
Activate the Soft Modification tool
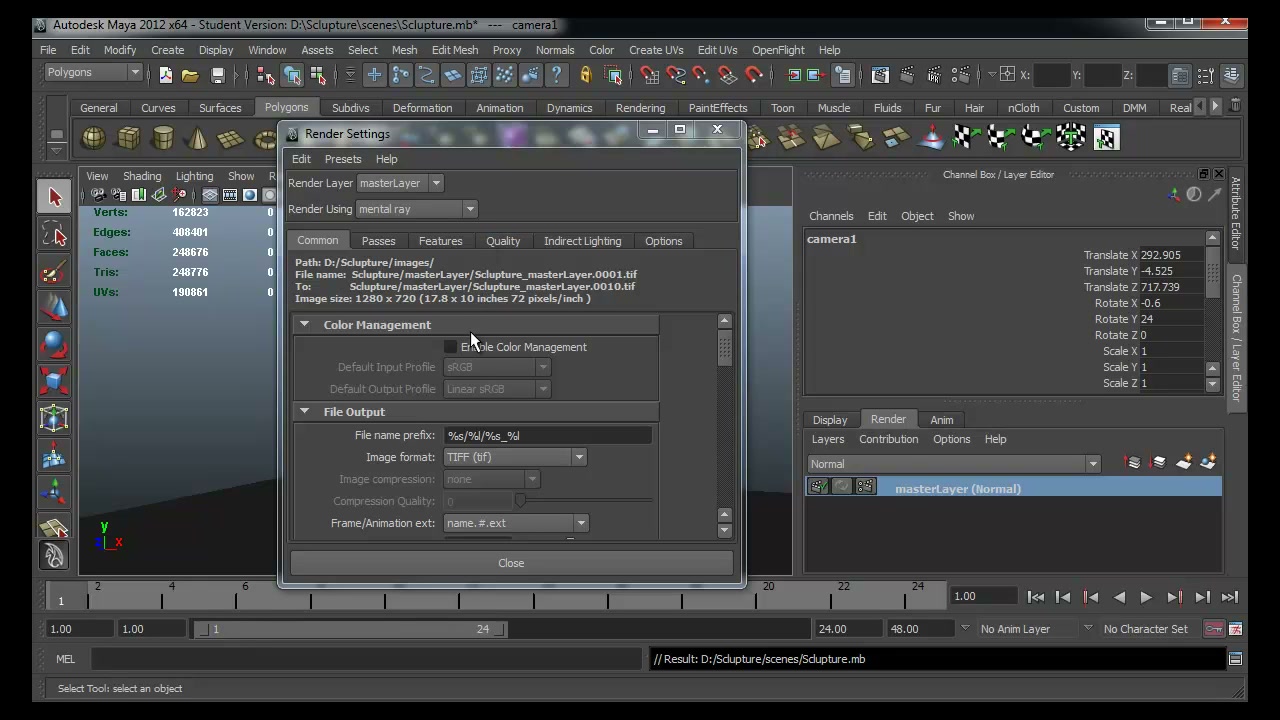tap(54, 457)
